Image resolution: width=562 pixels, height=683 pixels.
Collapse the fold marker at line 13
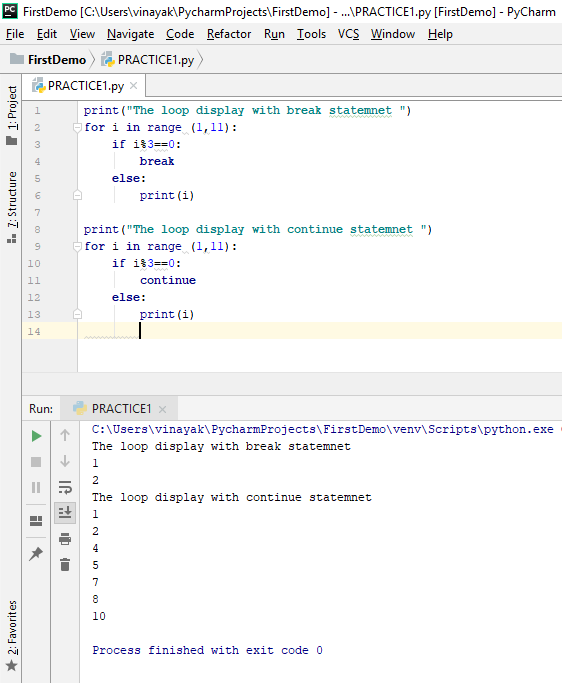point(78,314)
